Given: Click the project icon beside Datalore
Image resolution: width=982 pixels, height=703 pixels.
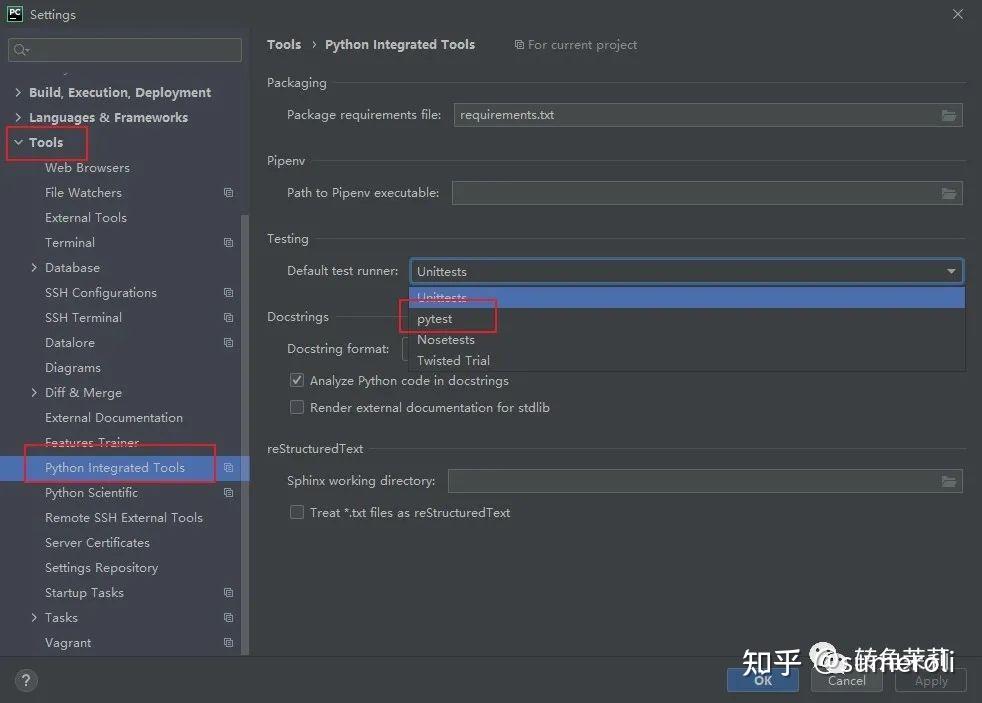Looking at the screenshot, I should [229, 343].
